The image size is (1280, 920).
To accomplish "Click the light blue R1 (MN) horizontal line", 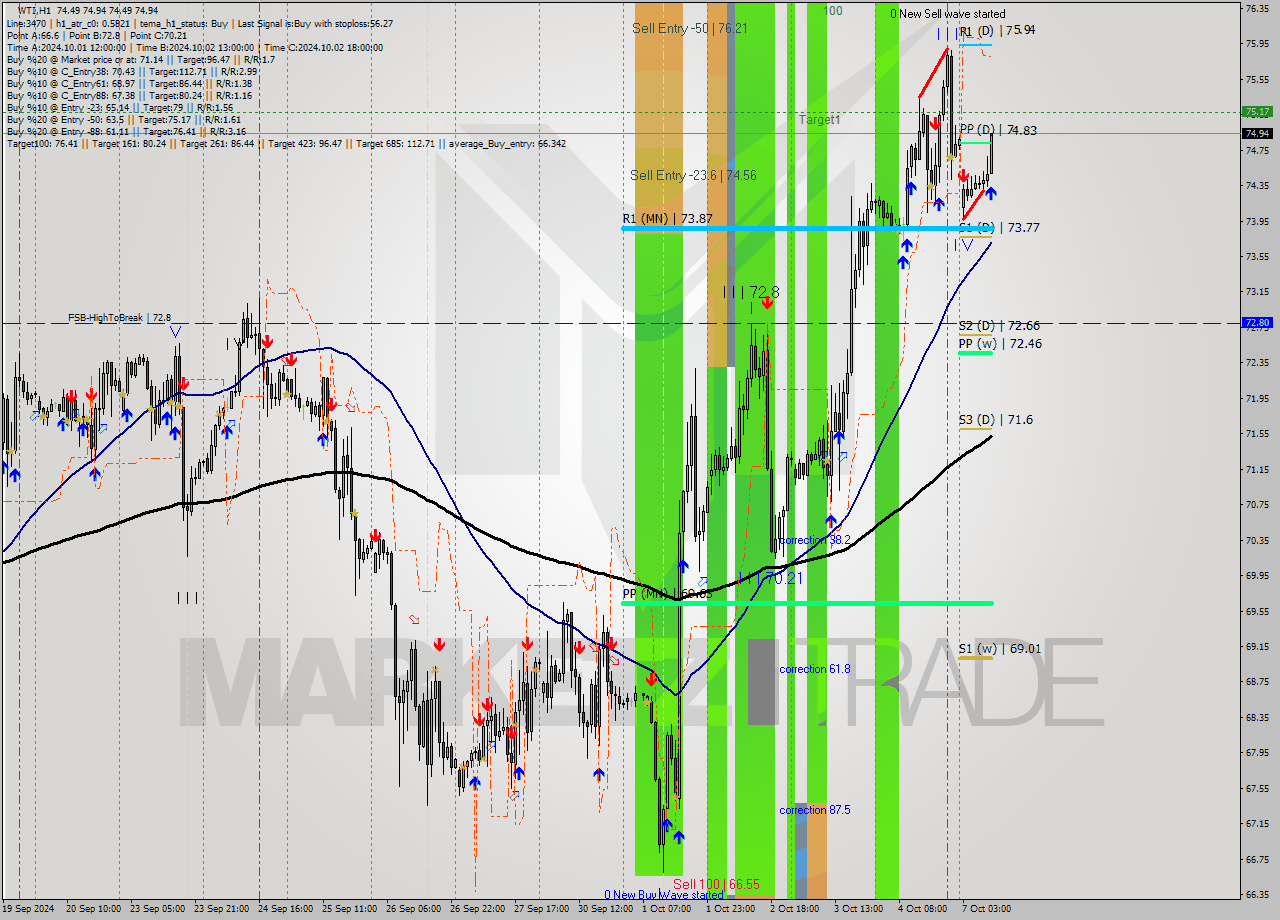I will (x=806, y=228).
